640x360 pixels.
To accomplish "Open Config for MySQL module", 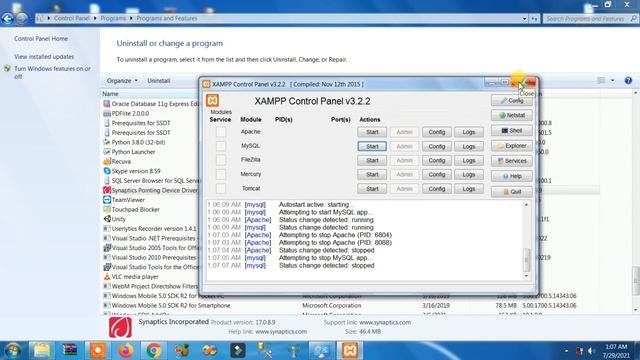I will click(436, 146).
